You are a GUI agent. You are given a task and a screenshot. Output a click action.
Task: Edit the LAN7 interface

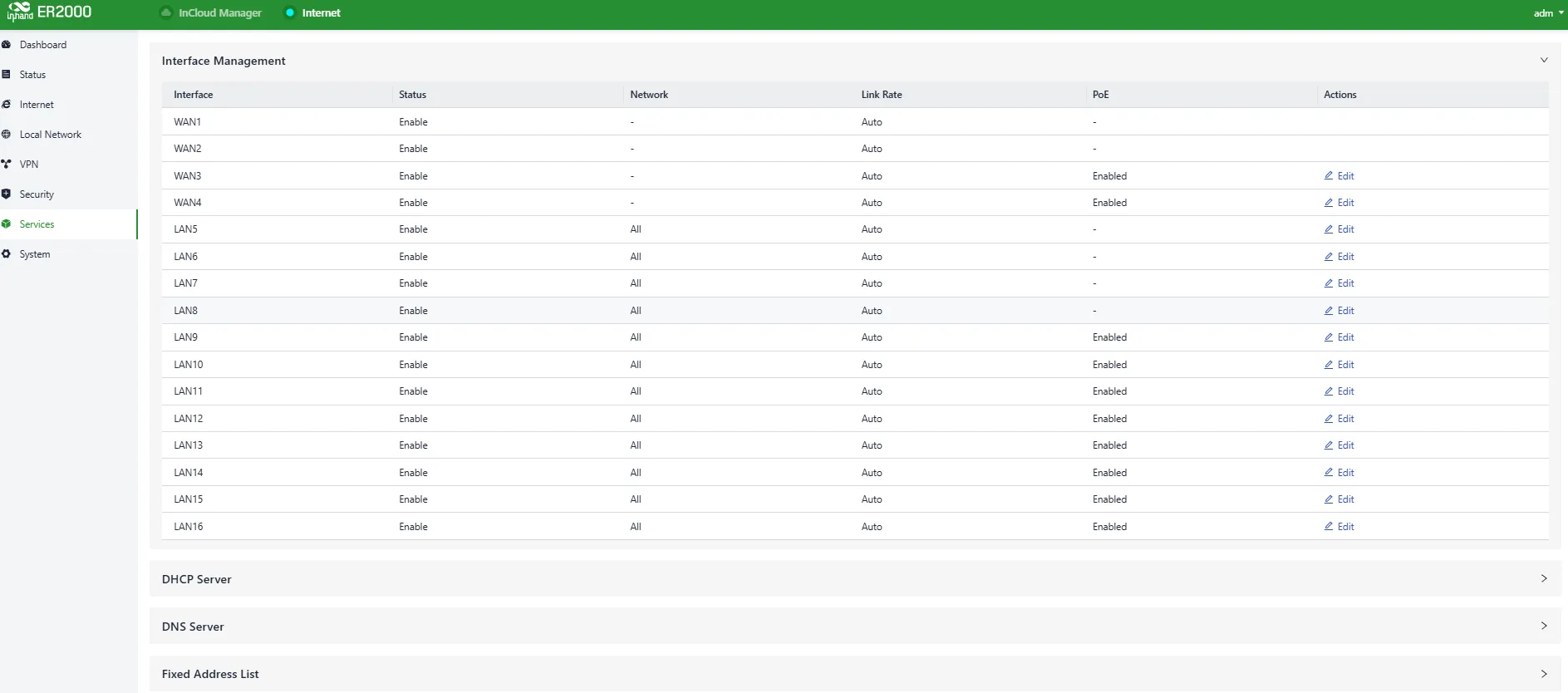pyautogui.click(x=1339, y=283)
